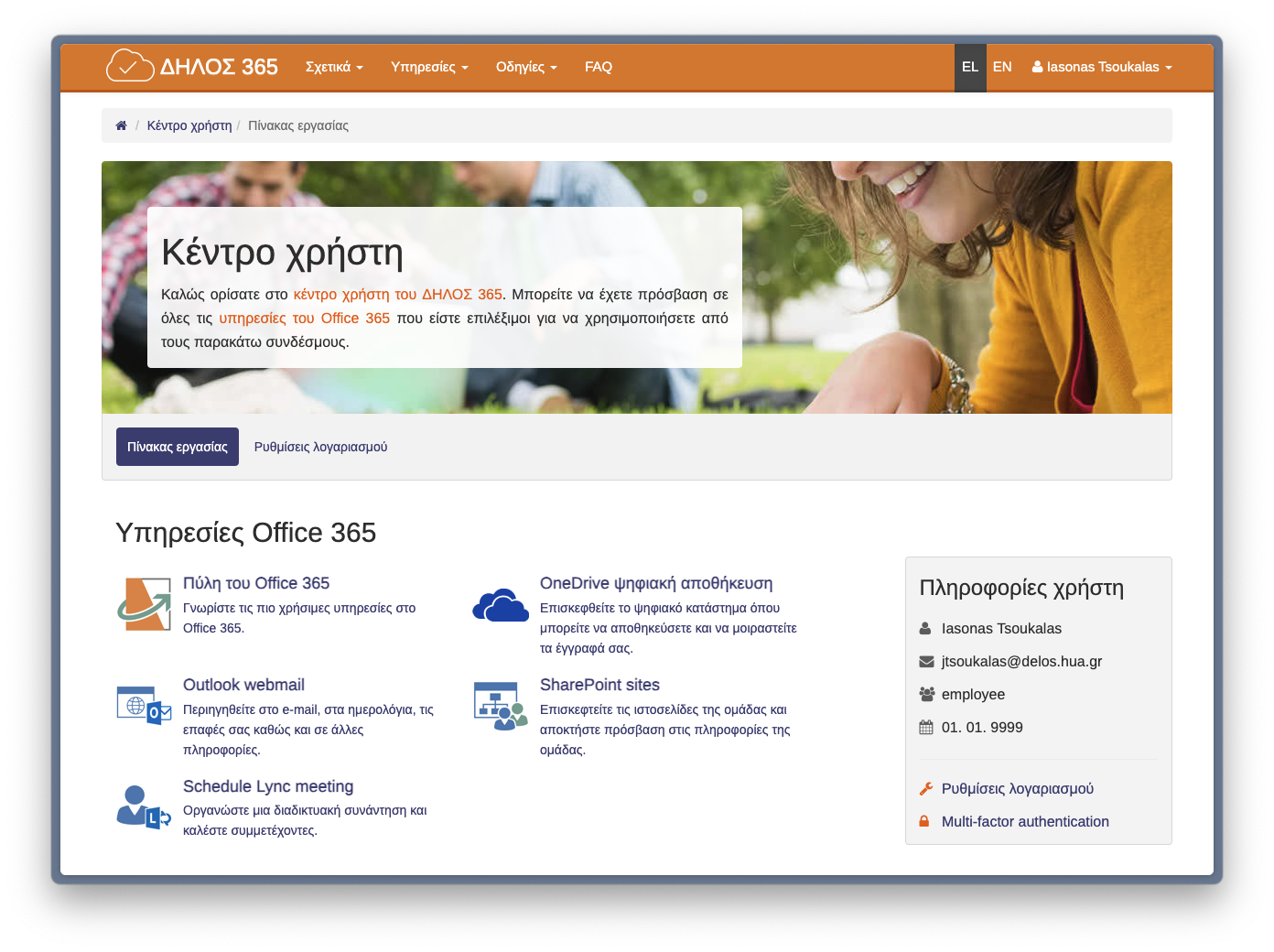Switch to the Ρυθμίσεις λογαριασμού tab

[x=320, y=447]
